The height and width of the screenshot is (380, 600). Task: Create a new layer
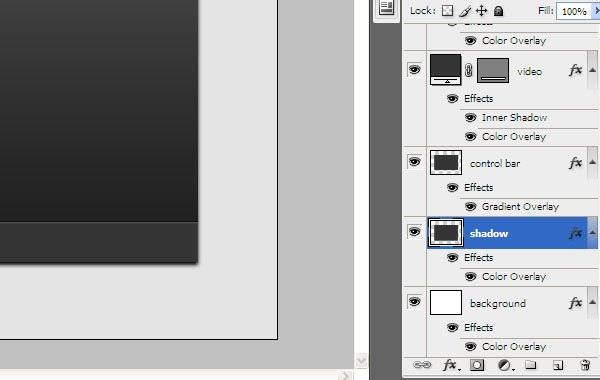[x=558, y=365]
